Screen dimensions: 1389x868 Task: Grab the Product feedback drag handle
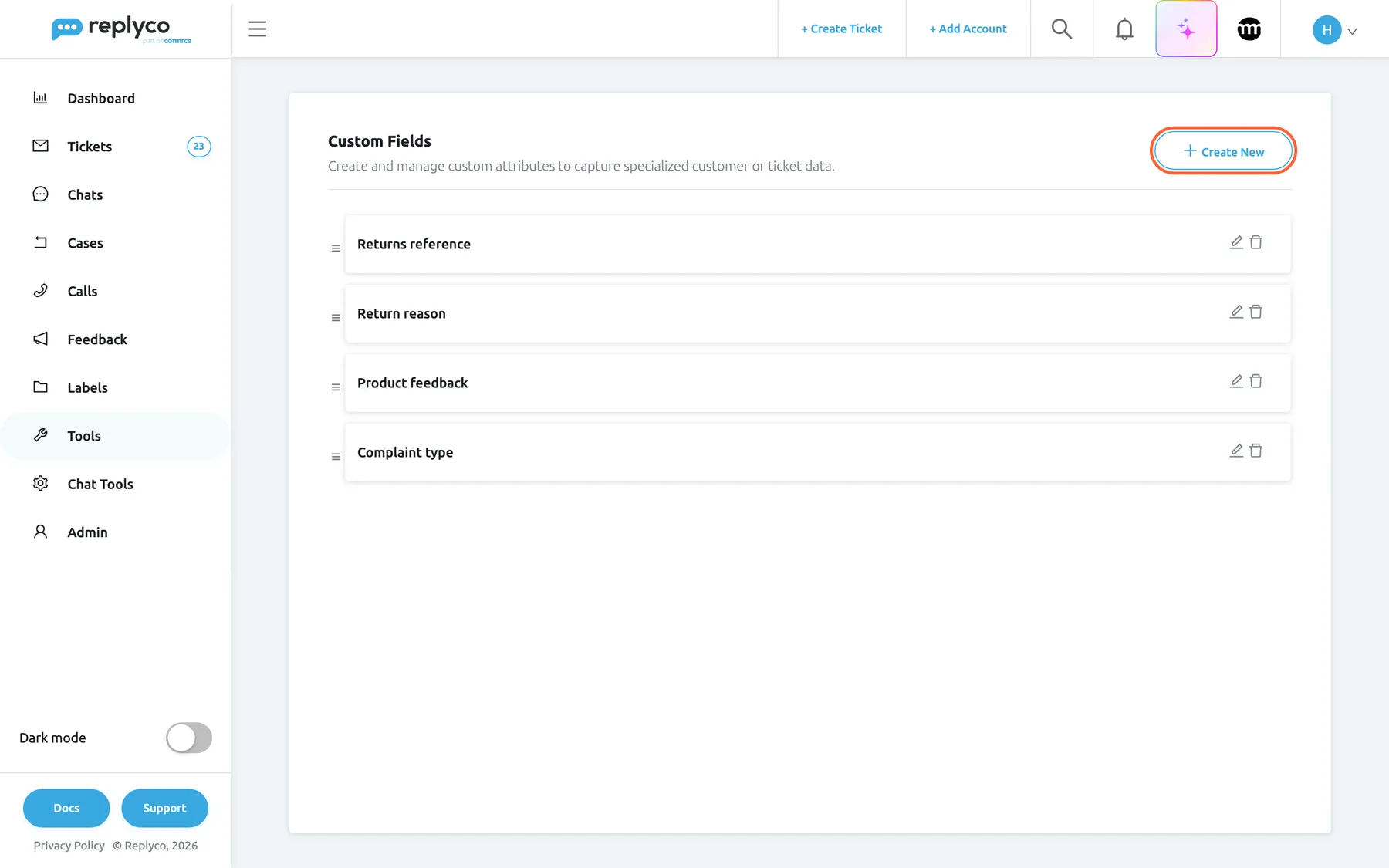[x=336, y=387]
